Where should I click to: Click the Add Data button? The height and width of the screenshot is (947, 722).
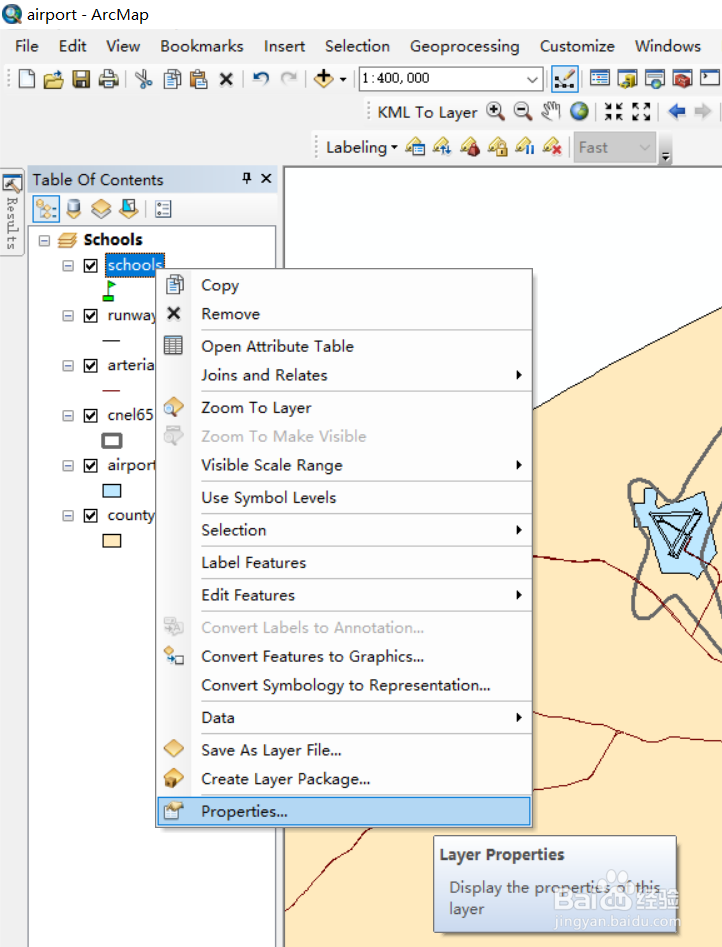(x=324, y=78)
